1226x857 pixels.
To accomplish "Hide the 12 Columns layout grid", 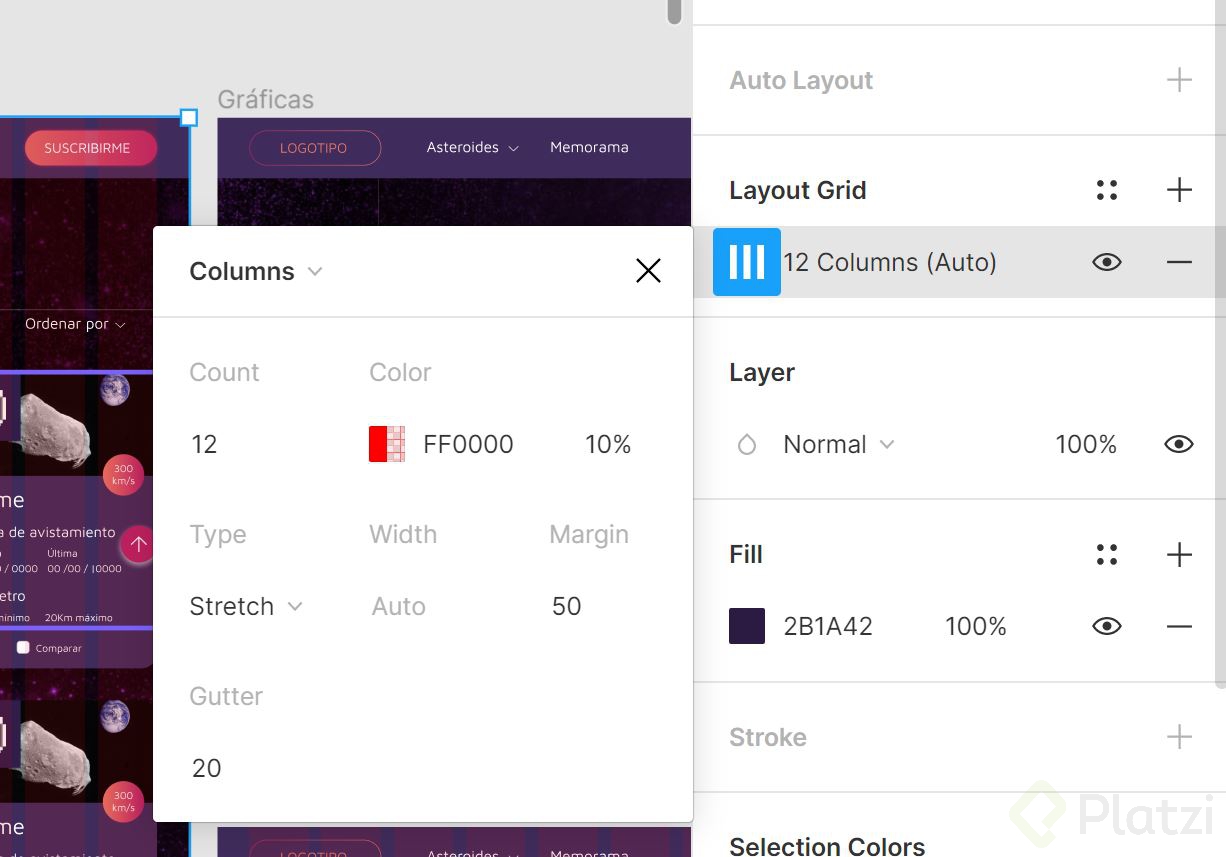I will click(1106, 262).
